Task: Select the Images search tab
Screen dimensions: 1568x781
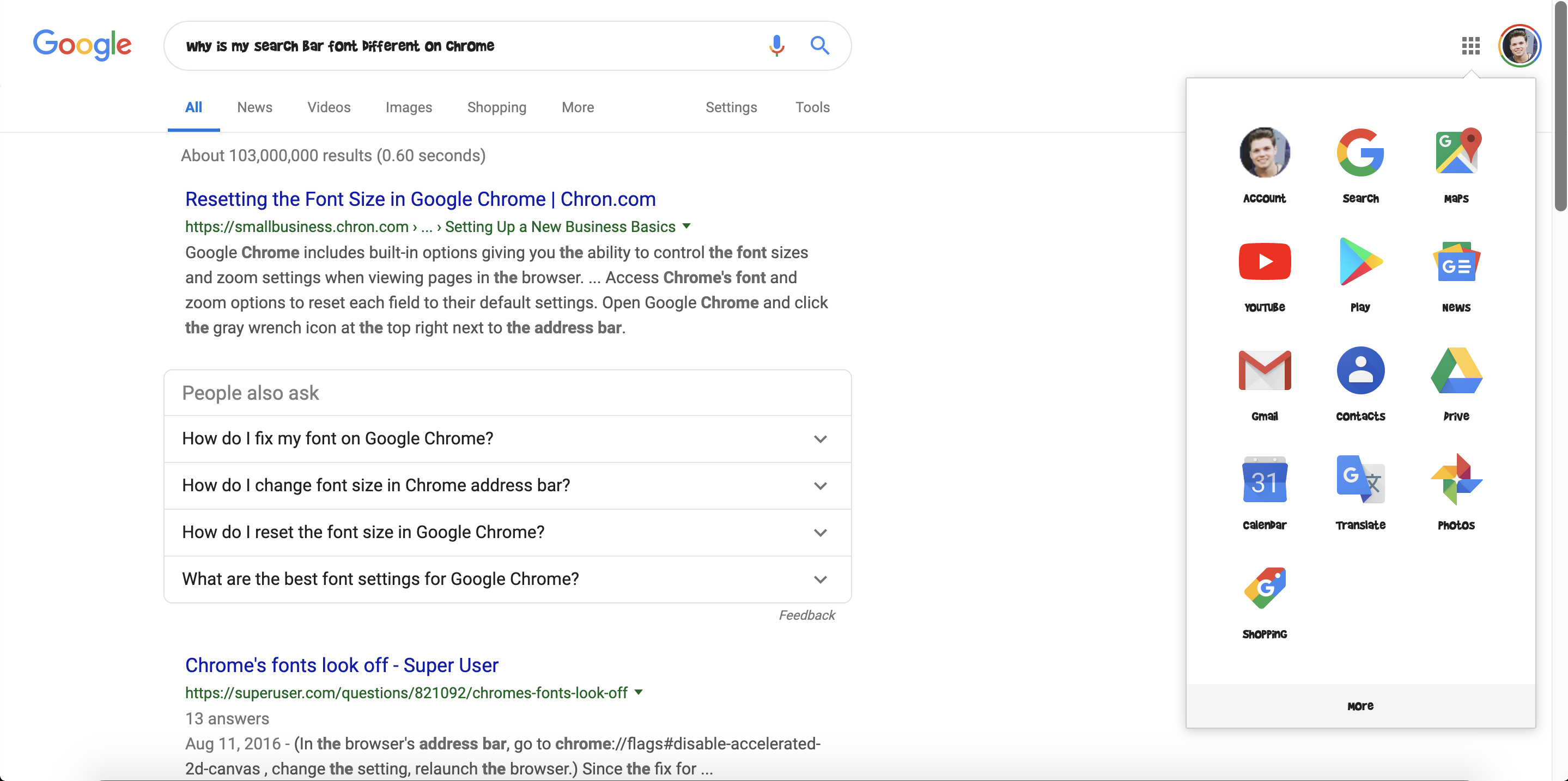Action: click(x=408, y=107)
